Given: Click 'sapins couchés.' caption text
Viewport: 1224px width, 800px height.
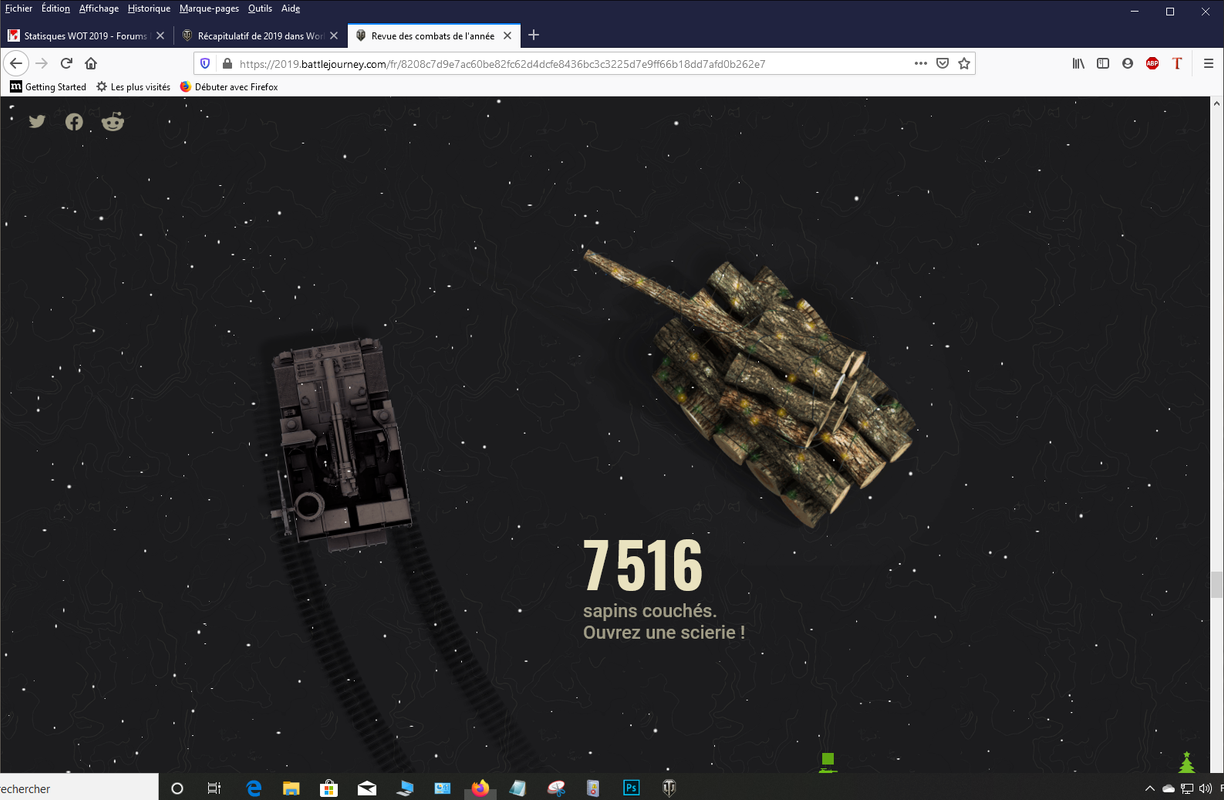Looking at the screenshot, I should click(x=650, y=611).
